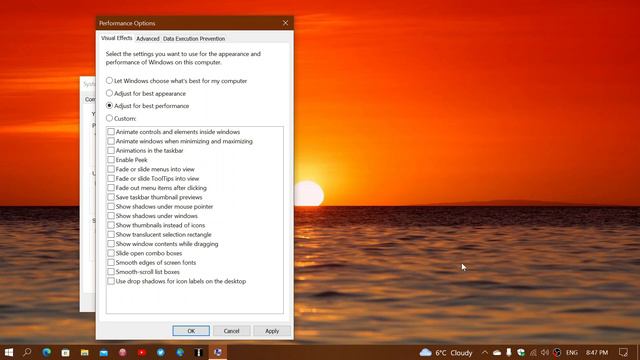The image size is (640, 360).
Task: Open the volume speaker tray icon
Action: [545, 352]
